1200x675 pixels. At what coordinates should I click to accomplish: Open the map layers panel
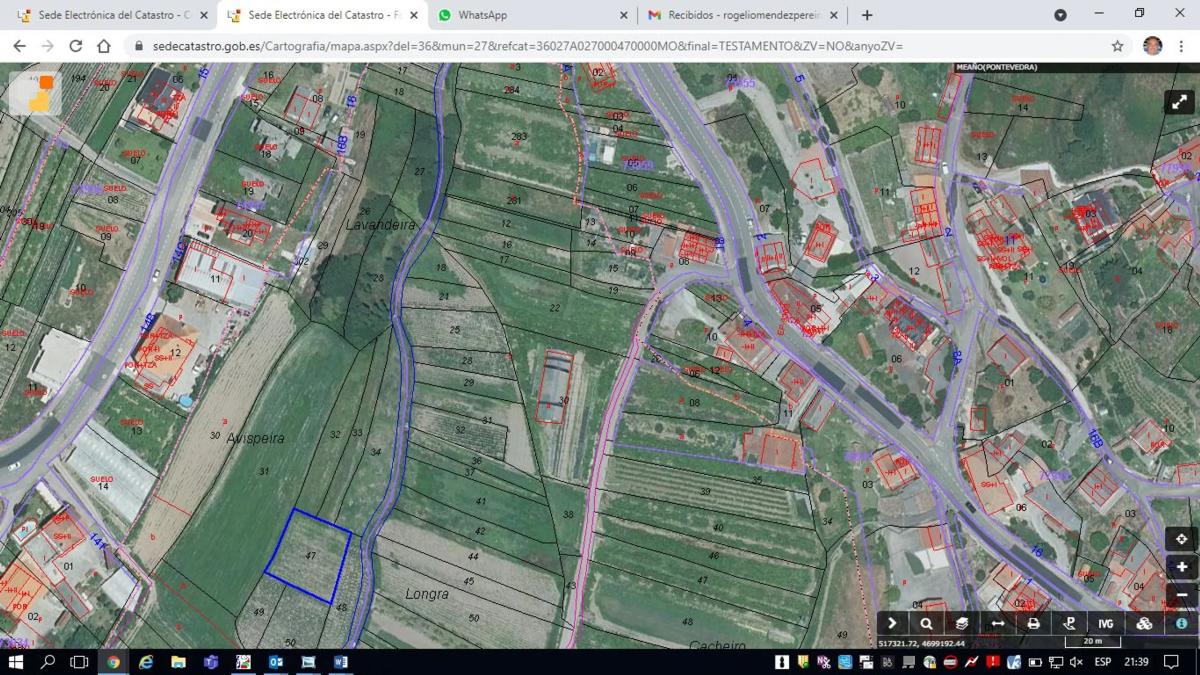pos(962,623)
